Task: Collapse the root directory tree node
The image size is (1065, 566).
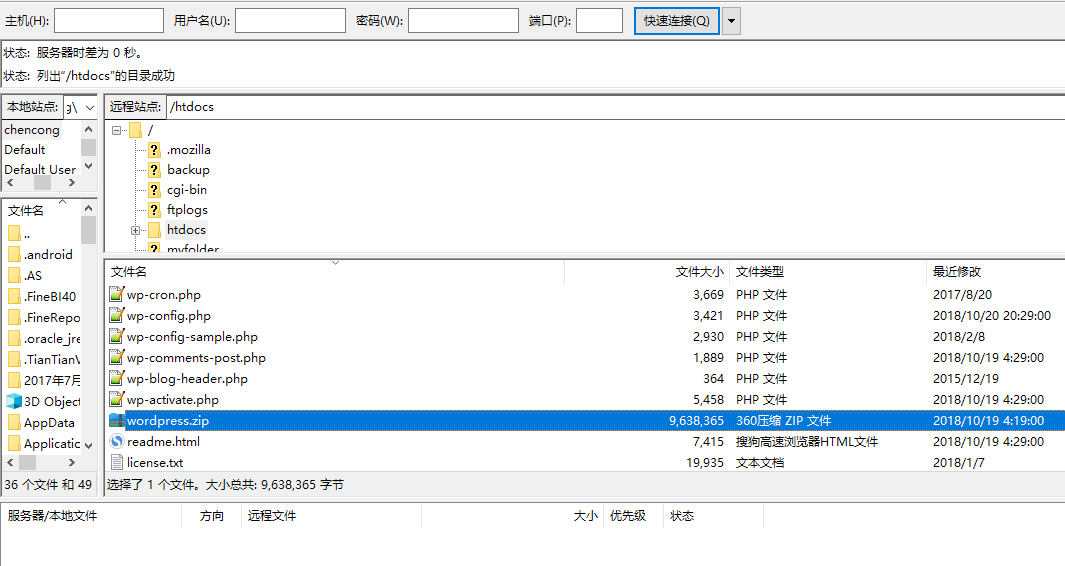Action: pos(117,130)
